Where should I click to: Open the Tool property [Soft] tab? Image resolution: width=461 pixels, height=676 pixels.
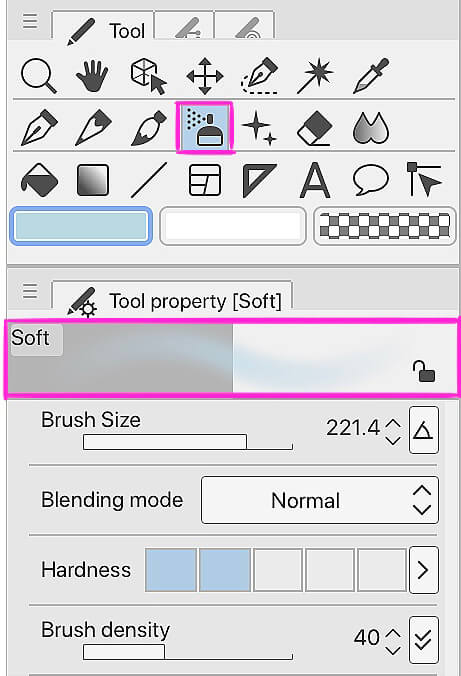[172, 297]
